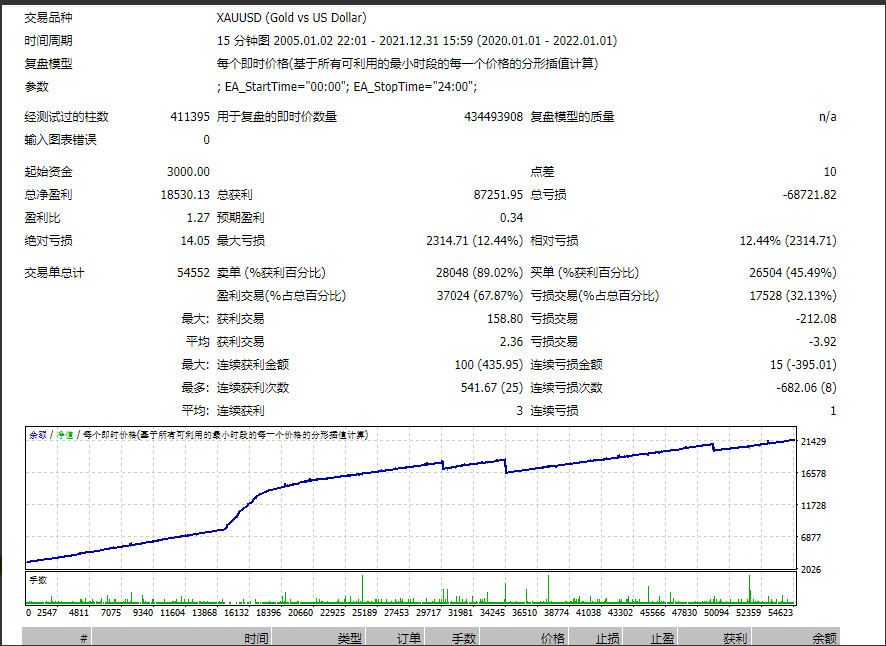Select the 交易品种 label
The height and width of the screenshot is (646, 886).
click(x=48, y=18)
